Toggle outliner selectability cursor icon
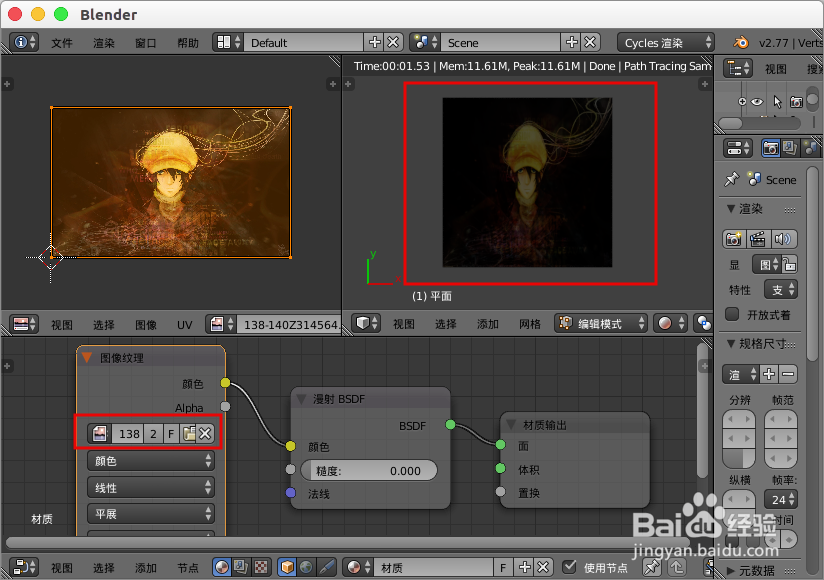824x580 pixels. click(777, 101)
